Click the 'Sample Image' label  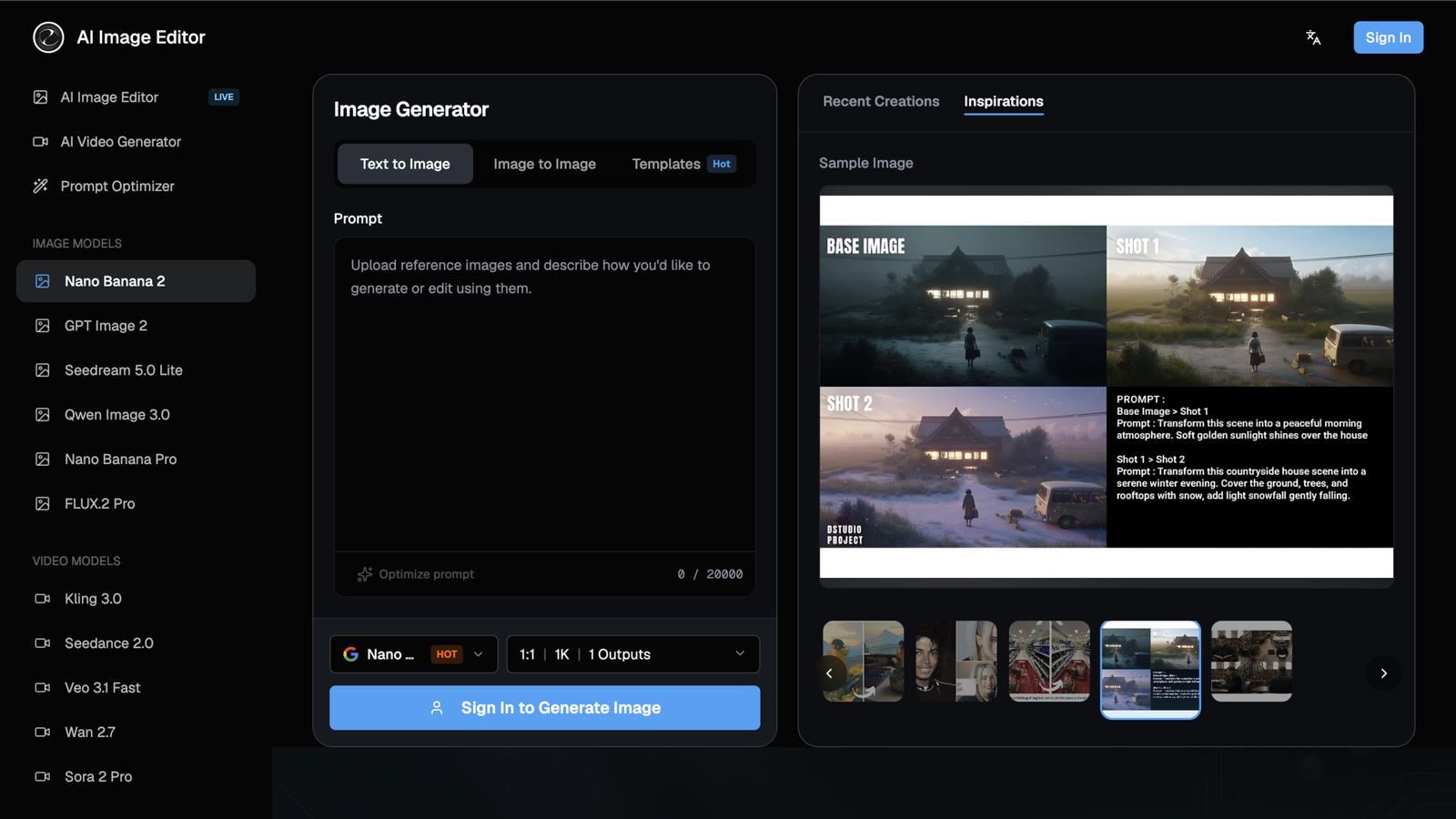pyautogui.click(x=866, y=163)
